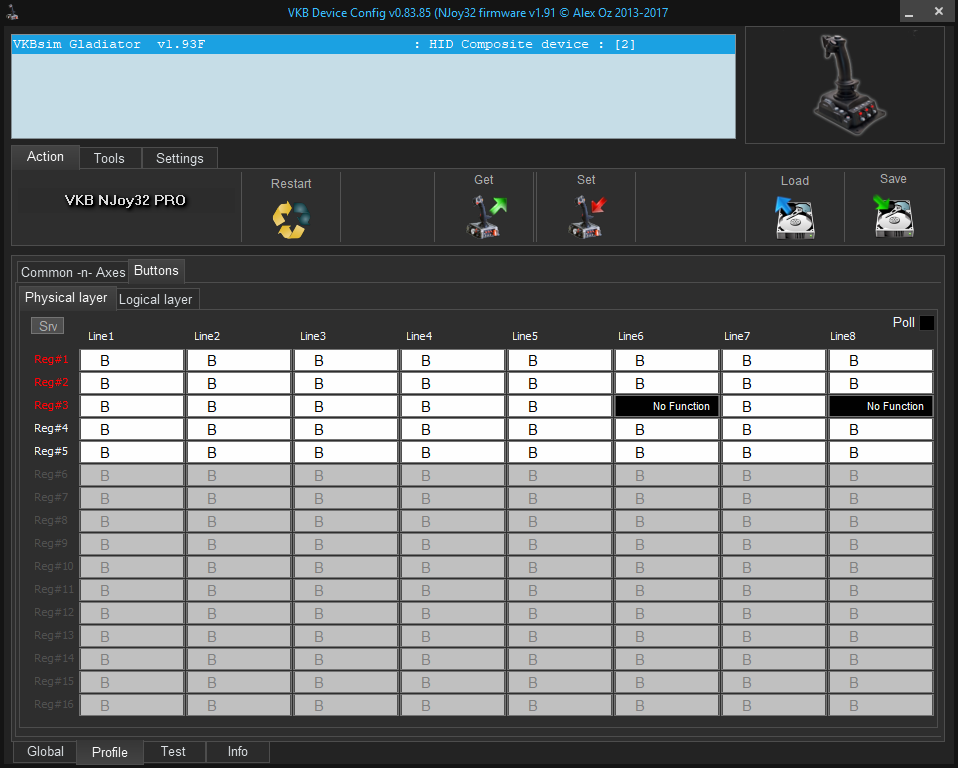958x768 pixels.
Task: Select the Profile bottom tab
Action: (110, 752)
